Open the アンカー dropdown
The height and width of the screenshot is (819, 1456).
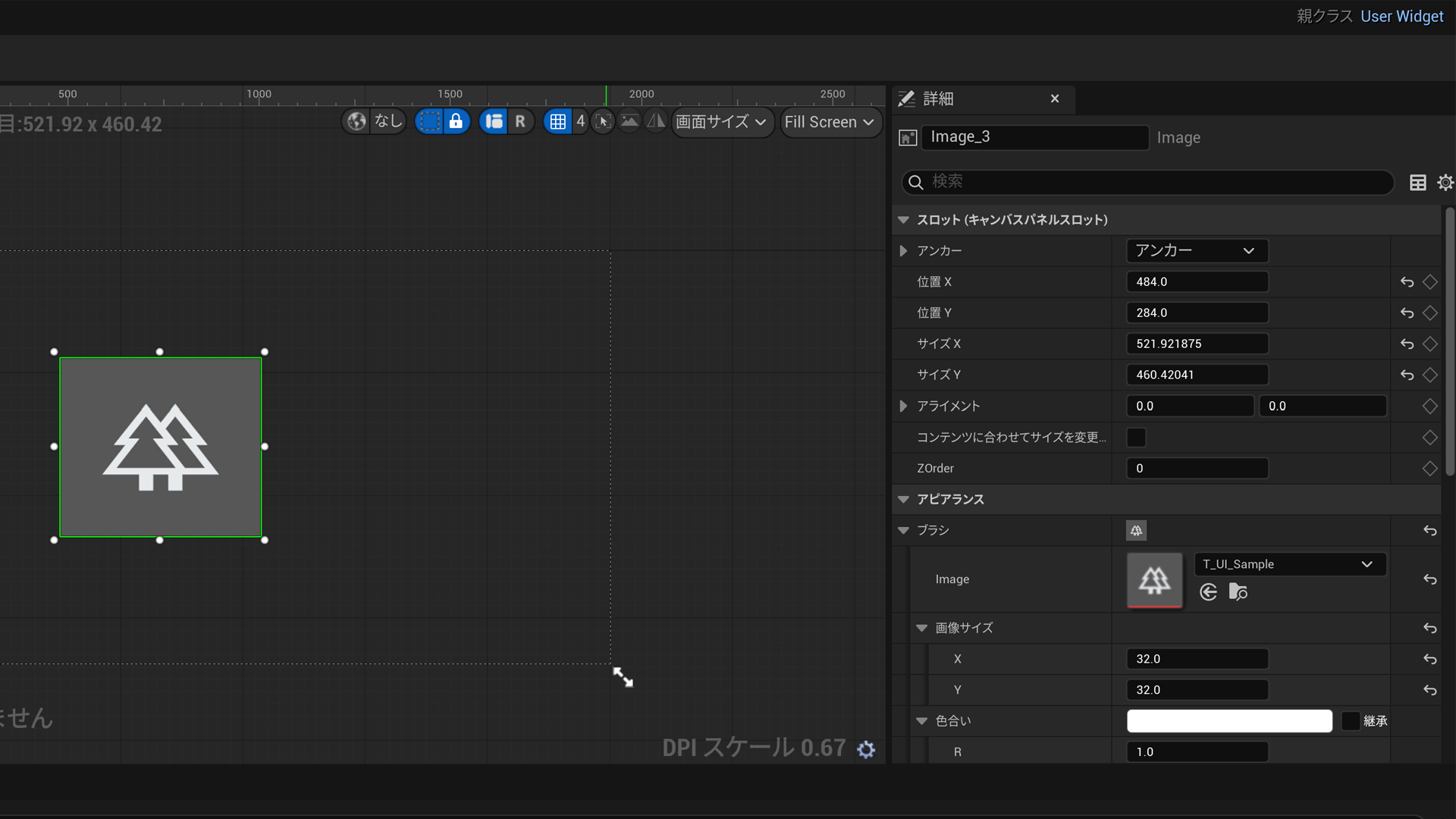(x=1197, y=250)
